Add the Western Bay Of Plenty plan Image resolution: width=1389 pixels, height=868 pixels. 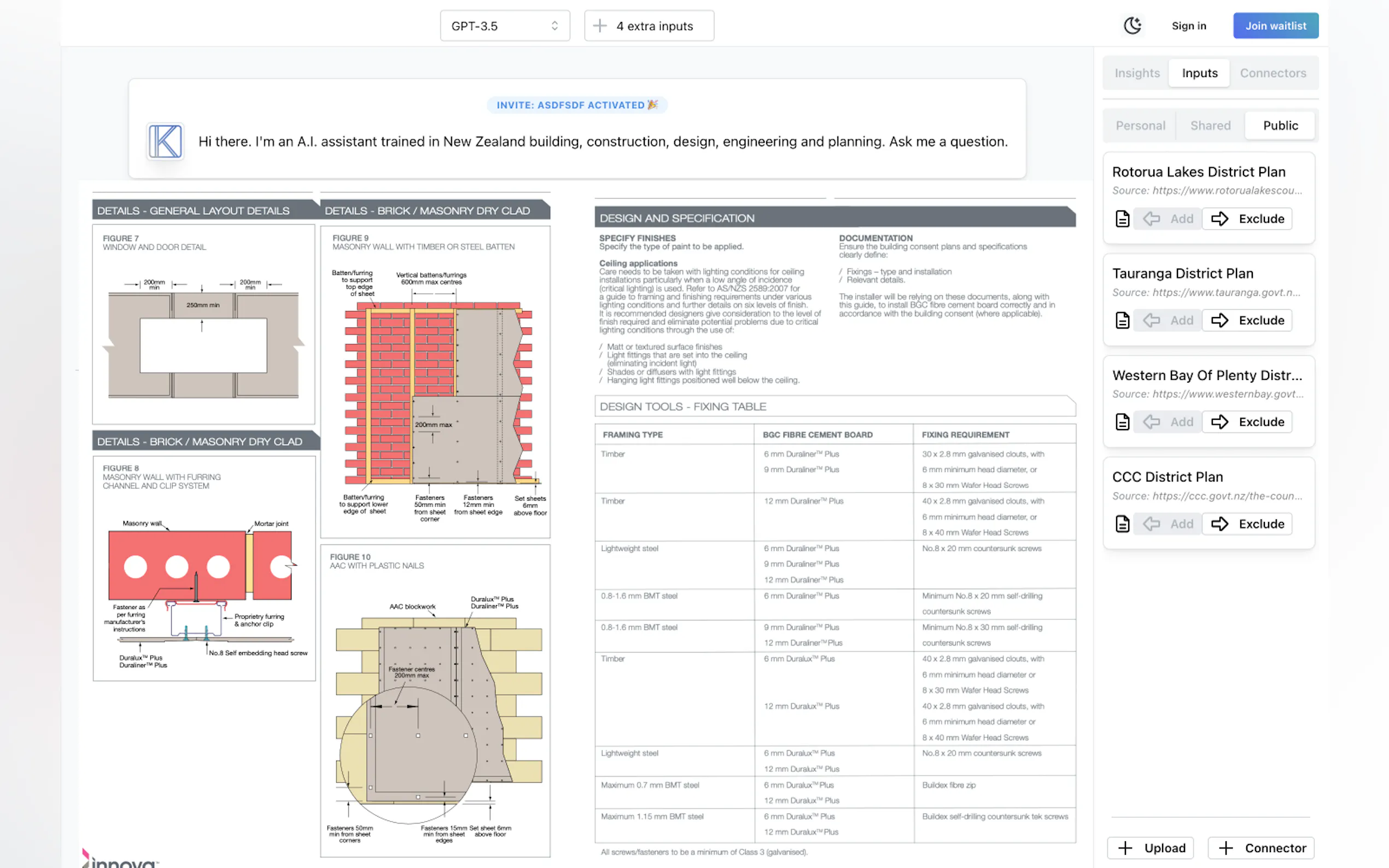(x=1168, y=422)
